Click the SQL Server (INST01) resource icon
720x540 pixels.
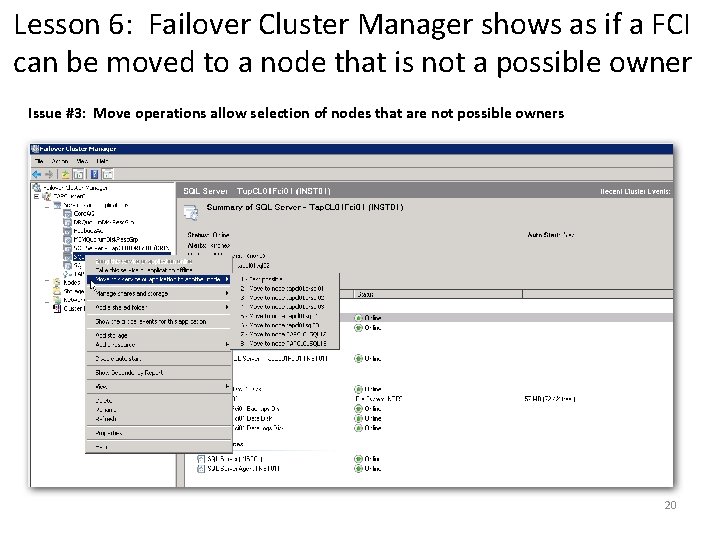point(201,459)
